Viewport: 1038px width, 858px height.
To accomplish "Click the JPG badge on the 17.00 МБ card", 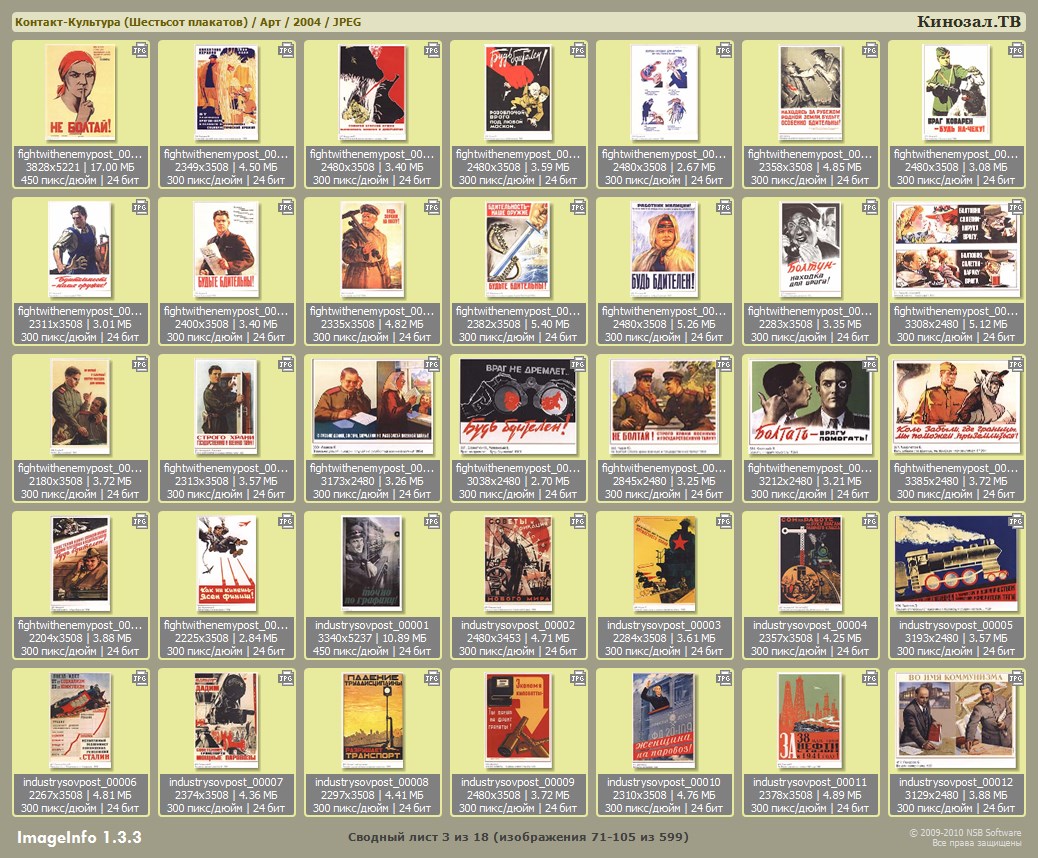I will (140, 51).
